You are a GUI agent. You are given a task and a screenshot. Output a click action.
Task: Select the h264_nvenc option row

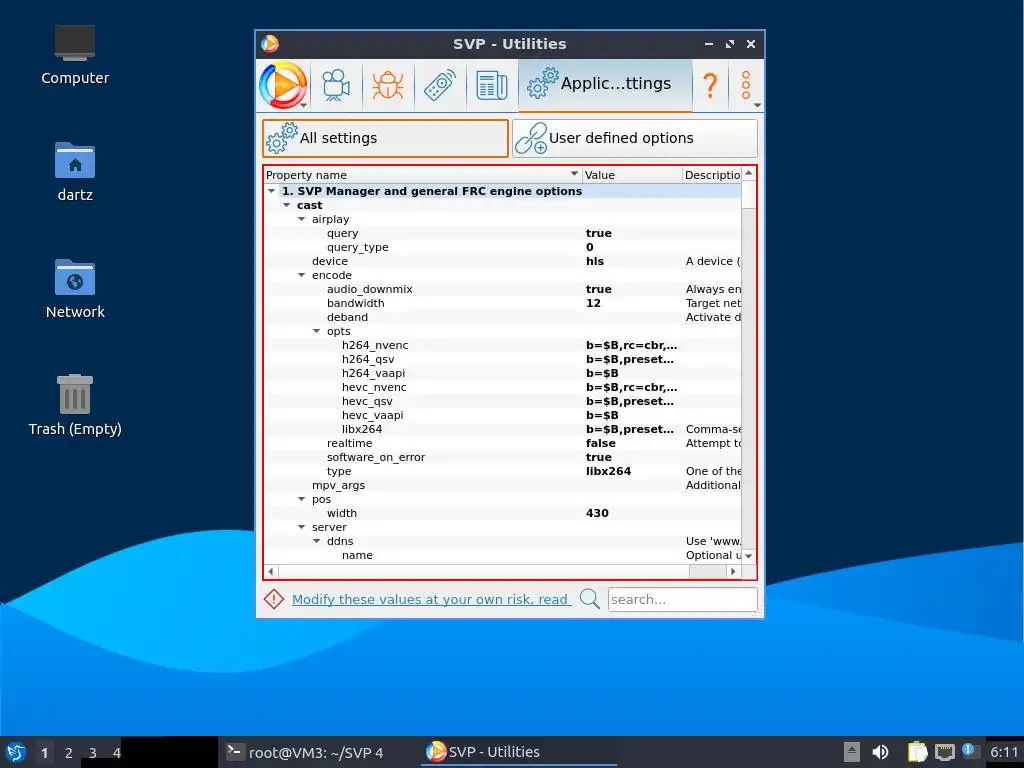click(x=502, y=345)
